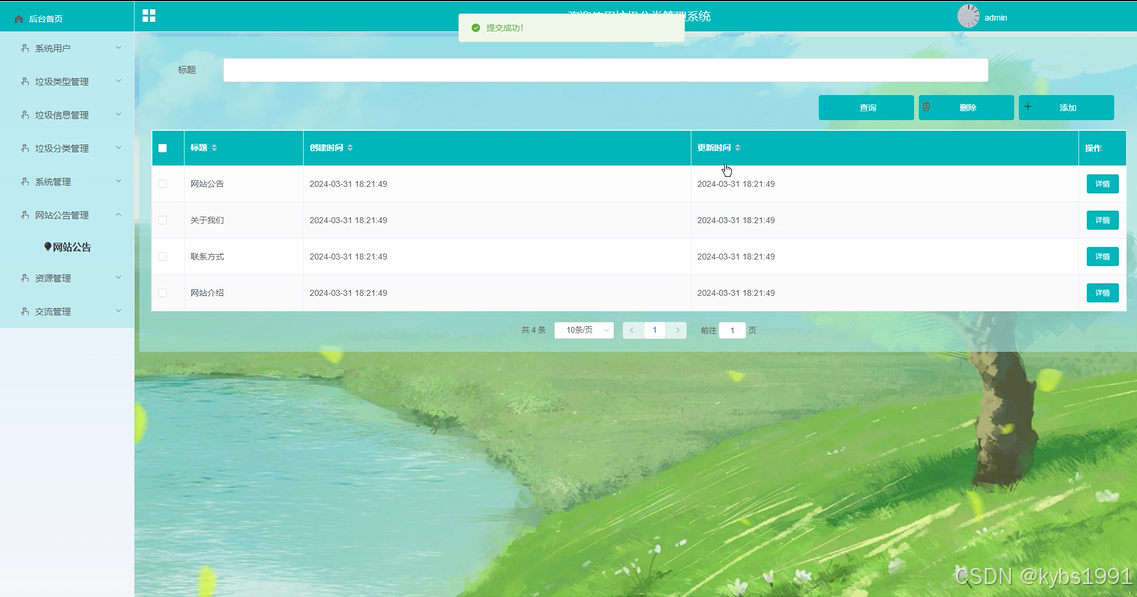Open the 10条/页 page size dropdown

[x=584, y=330]
